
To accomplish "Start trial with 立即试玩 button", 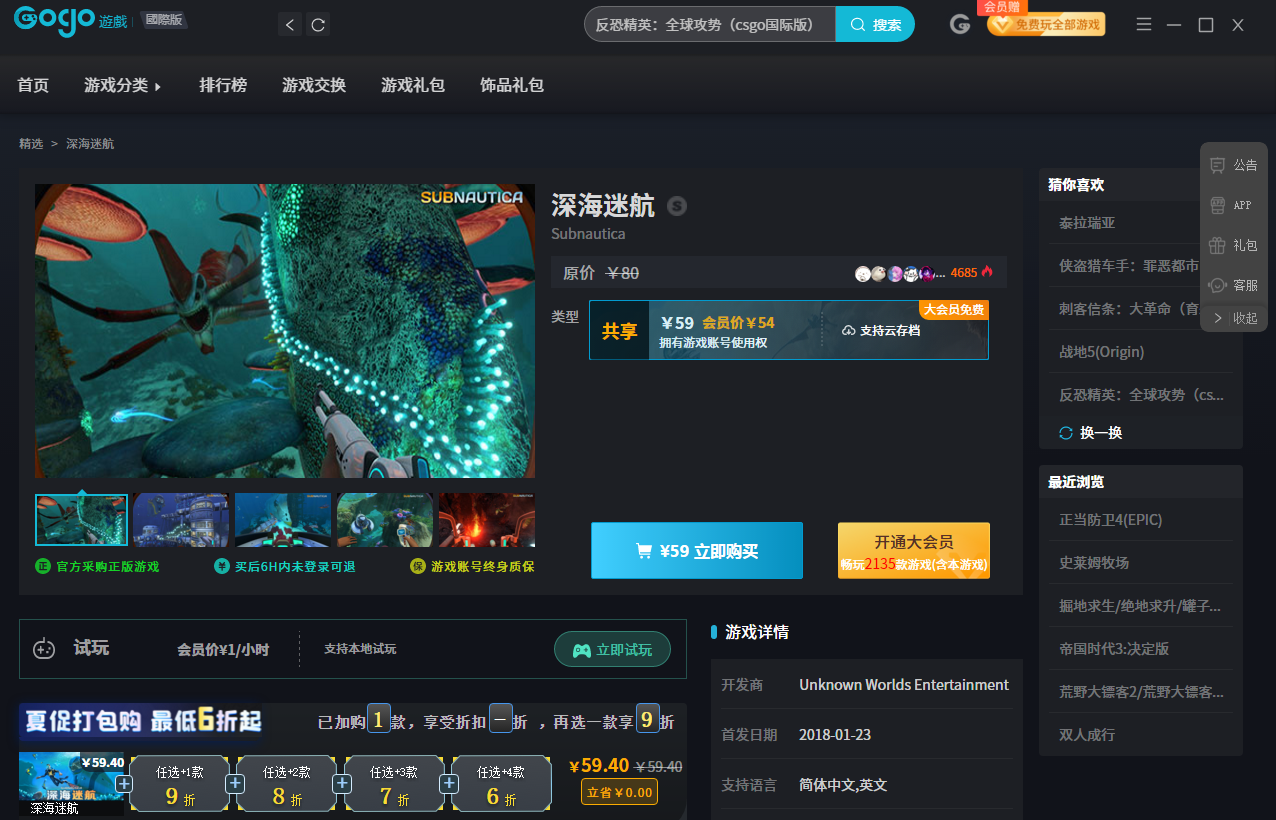I will [x=613, y=650].
